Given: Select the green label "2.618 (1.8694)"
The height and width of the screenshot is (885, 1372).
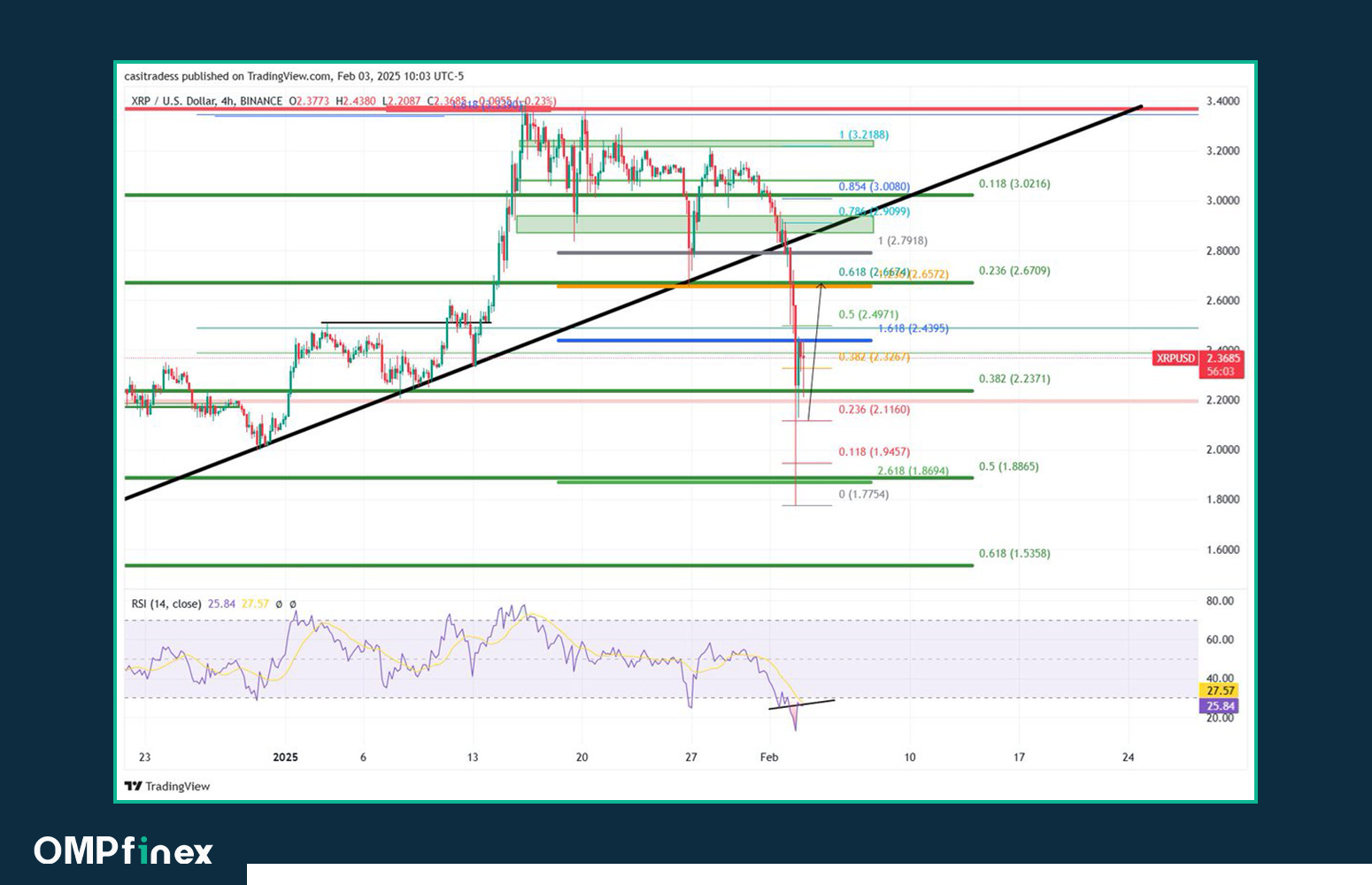Looking at the screenshot, I should pos(913,471).
